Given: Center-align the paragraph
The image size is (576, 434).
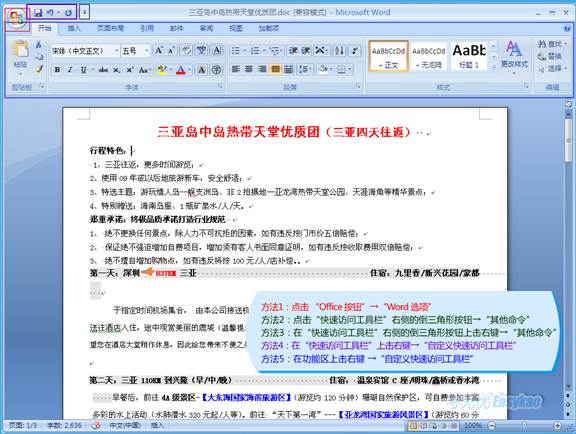Looking at the screenshot, I should [249, 69].
